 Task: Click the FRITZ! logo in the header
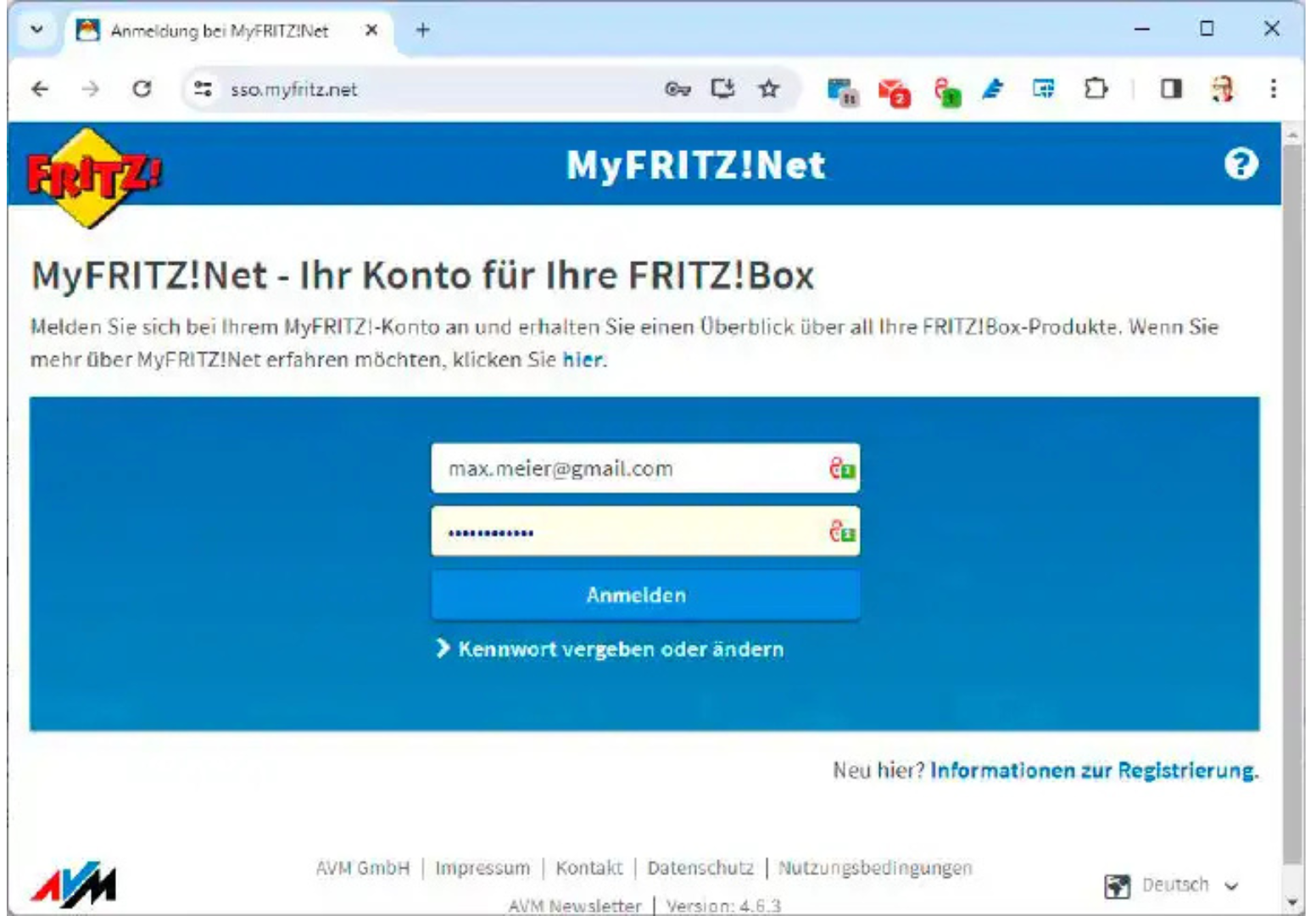click(93, 177)
